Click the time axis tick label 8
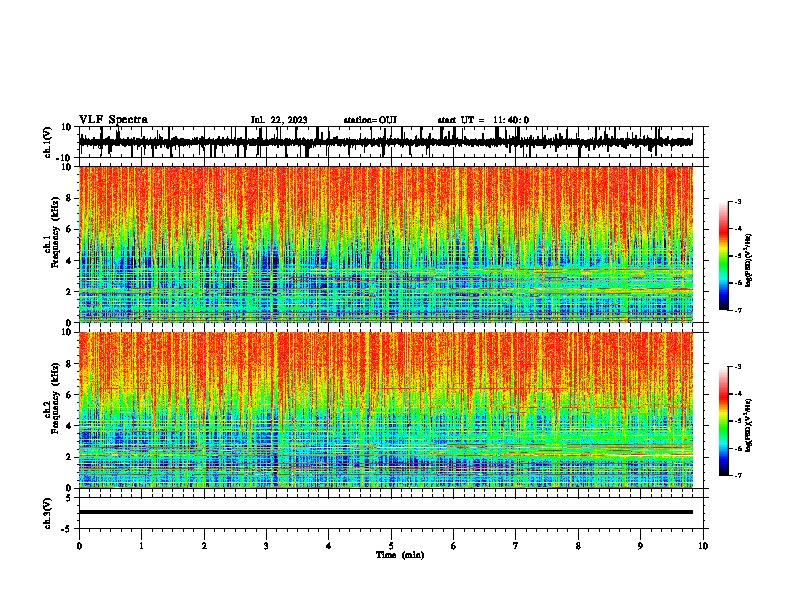 [578, 546]
